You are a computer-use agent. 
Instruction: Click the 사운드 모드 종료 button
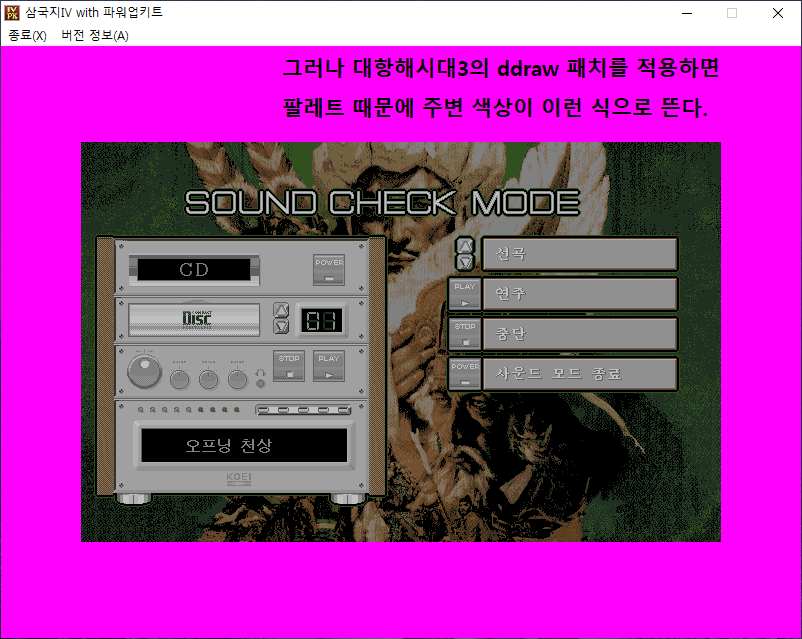580,373
